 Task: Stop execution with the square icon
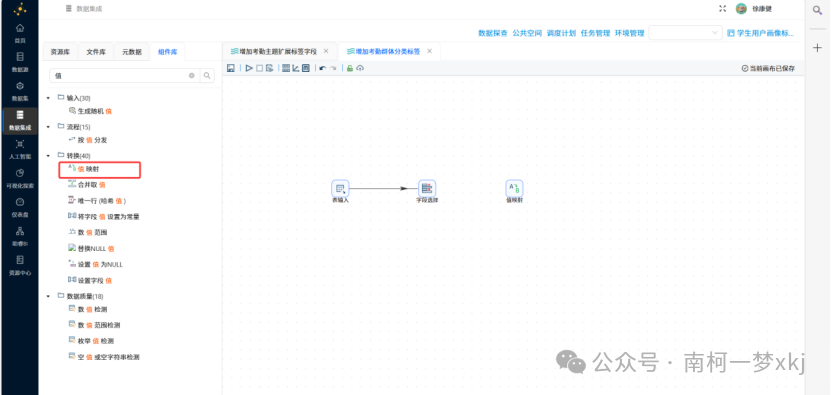pyautogui.click(x=259, y=68)
